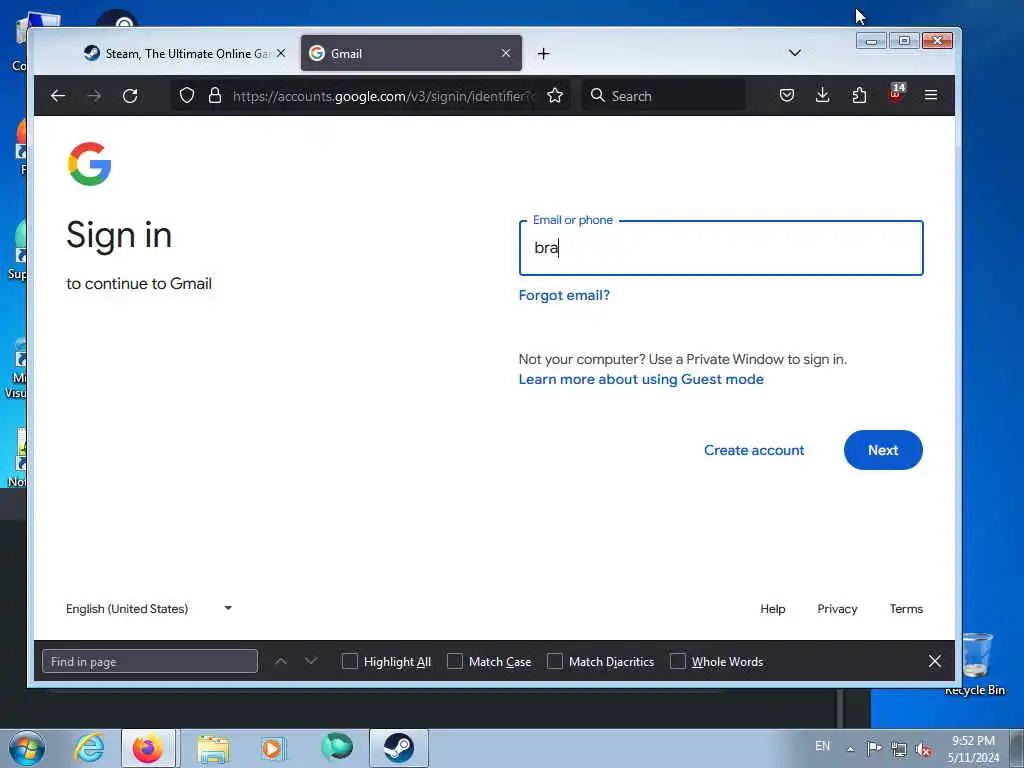This screenshot has height=768, width=1024.
Task: Click the Steam taskbar icon
Action: [398, 748]
